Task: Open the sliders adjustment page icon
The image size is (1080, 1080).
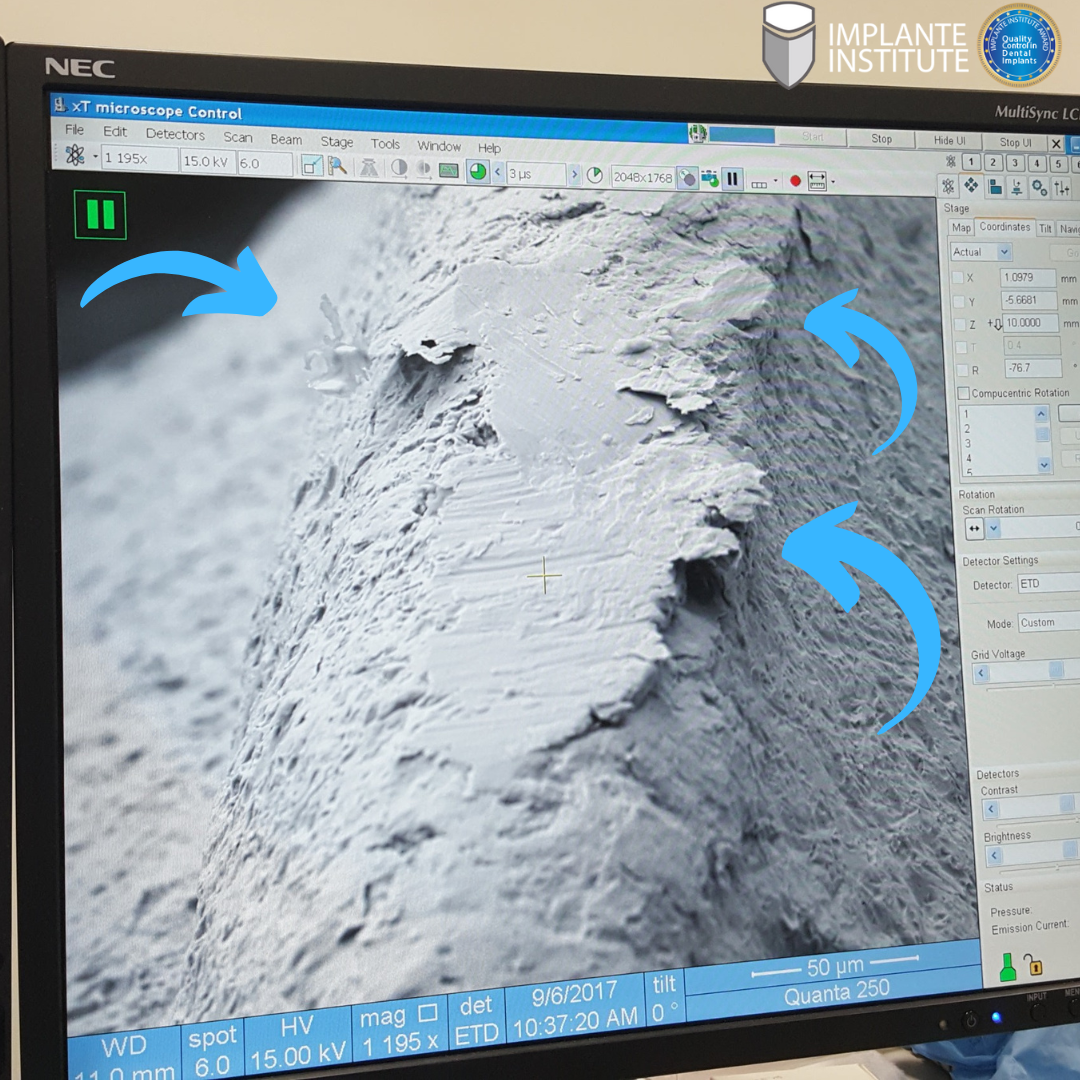Action: click(1061, 189)
